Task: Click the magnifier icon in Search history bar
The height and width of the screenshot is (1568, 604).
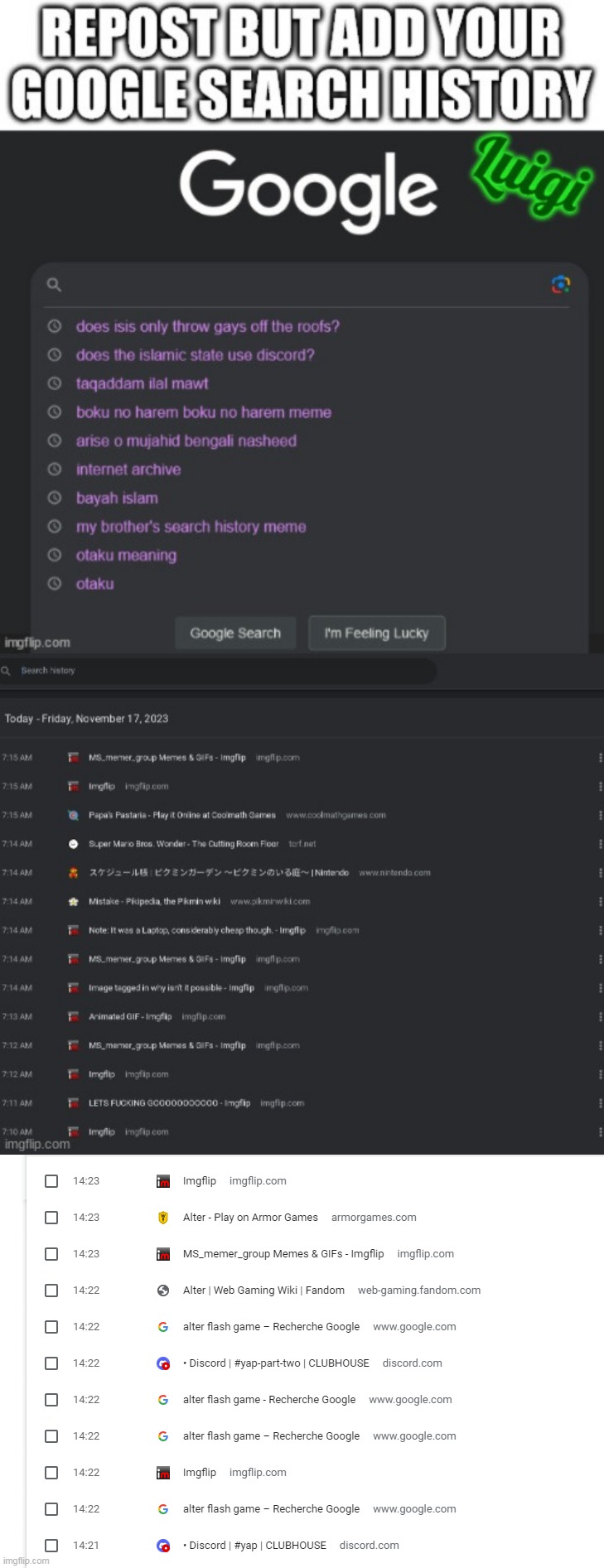Action: 6,670
